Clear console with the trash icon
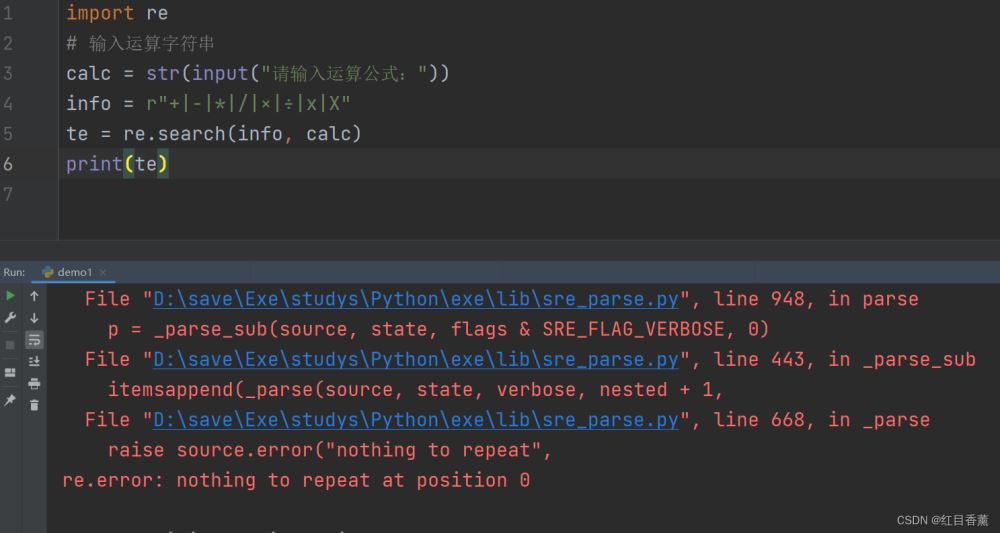 click(34, 405)
